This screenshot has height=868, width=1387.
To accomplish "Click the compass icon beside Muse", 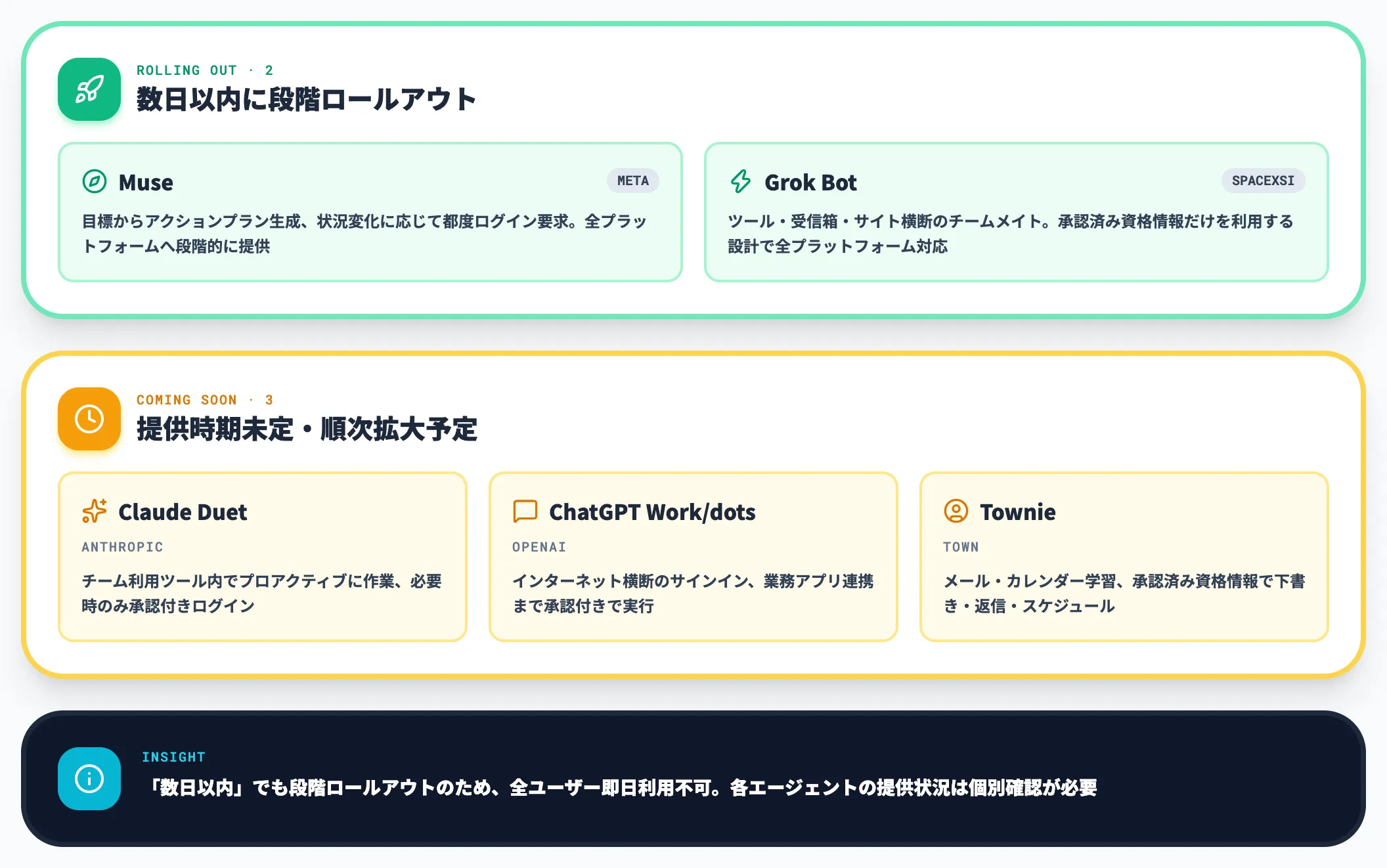I will [95, 181].
